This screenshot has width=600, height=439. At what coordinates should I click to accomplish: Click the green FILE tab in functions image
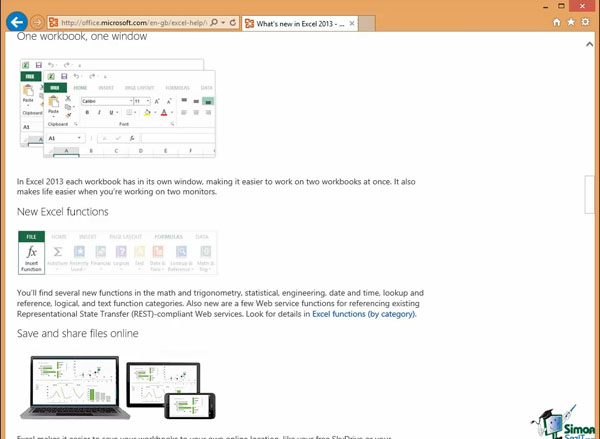tap(31, 237)
